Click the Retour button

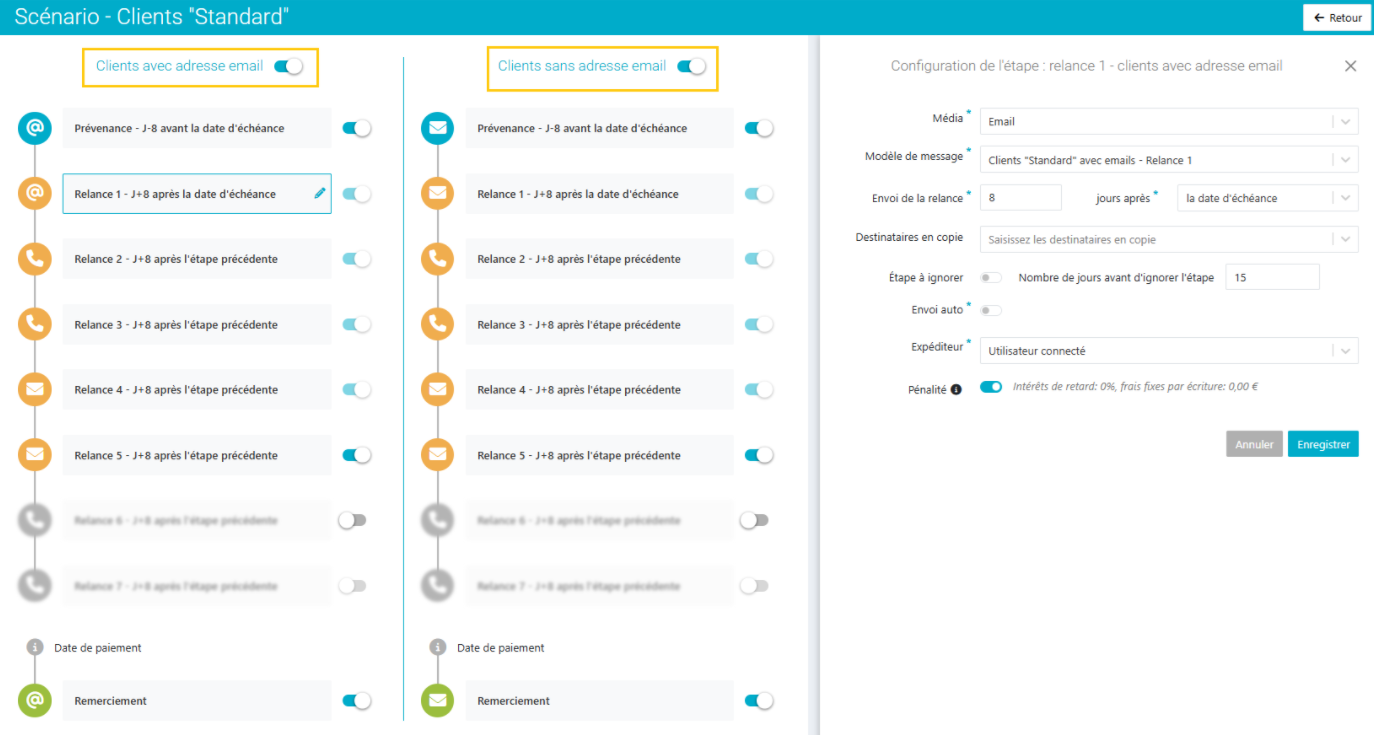[1338, 18]
